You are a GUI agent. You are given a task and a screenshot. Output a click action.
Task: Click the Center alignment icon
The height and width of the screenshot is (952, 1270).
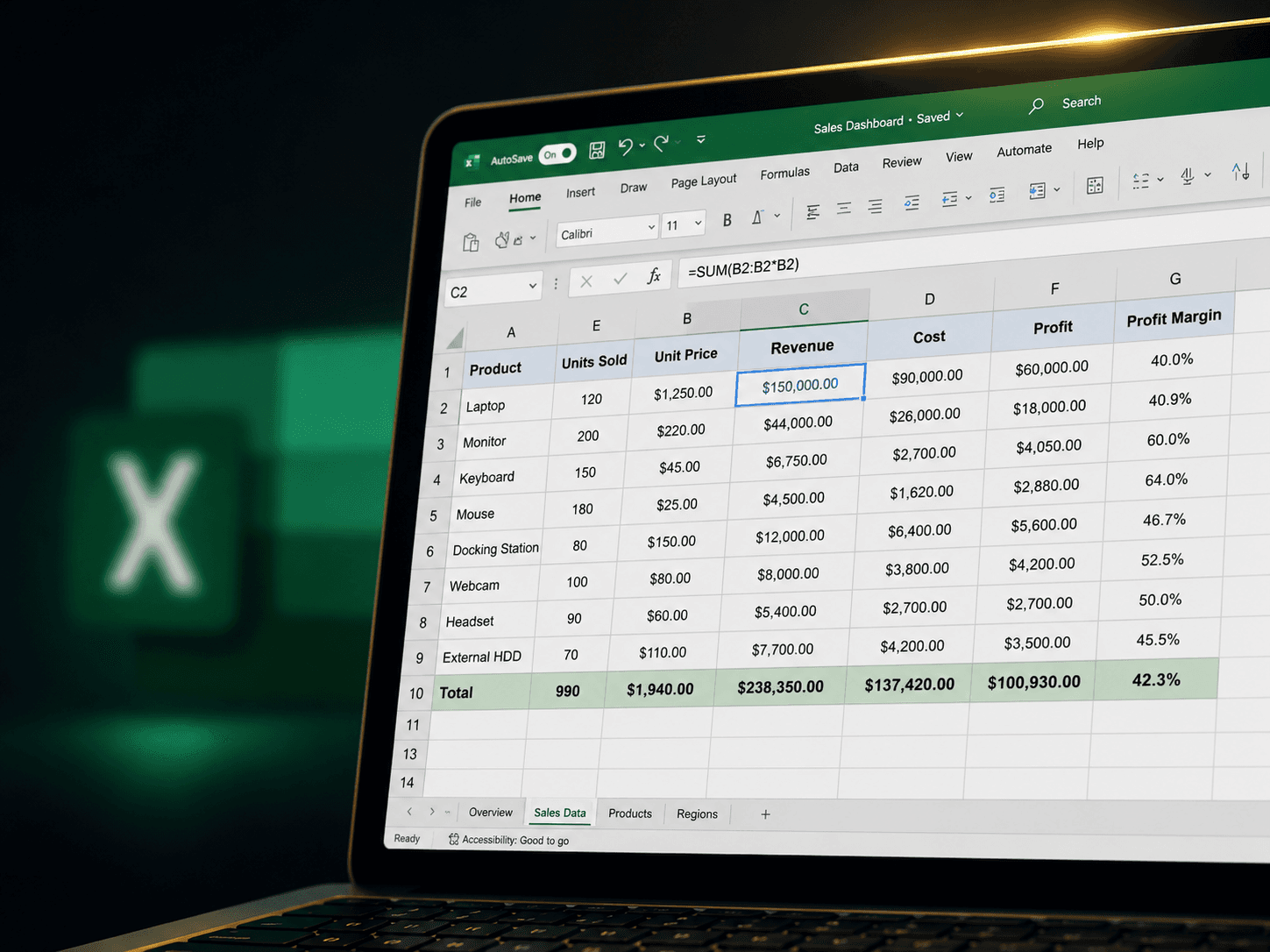pos(843,209)
